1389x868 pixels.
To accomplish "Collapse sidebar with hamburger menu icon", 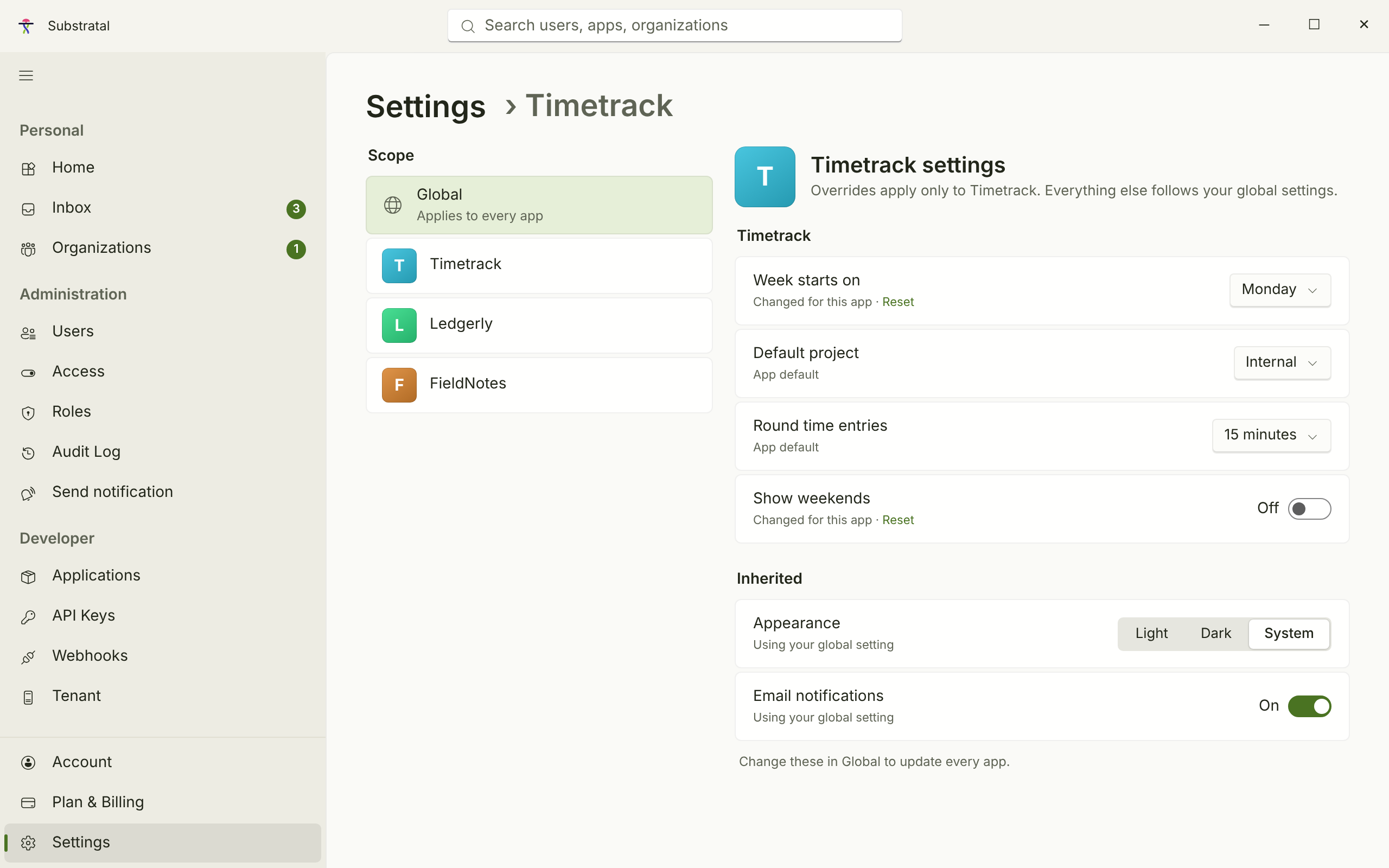I will pos(26,75).
